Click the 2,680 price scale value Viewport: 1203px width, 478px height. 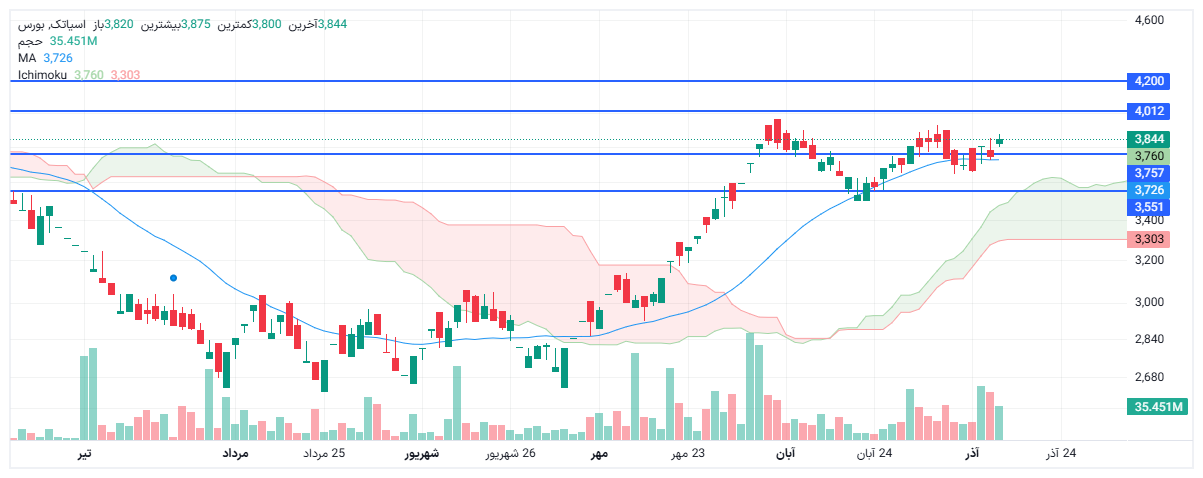coord(1150,377)
